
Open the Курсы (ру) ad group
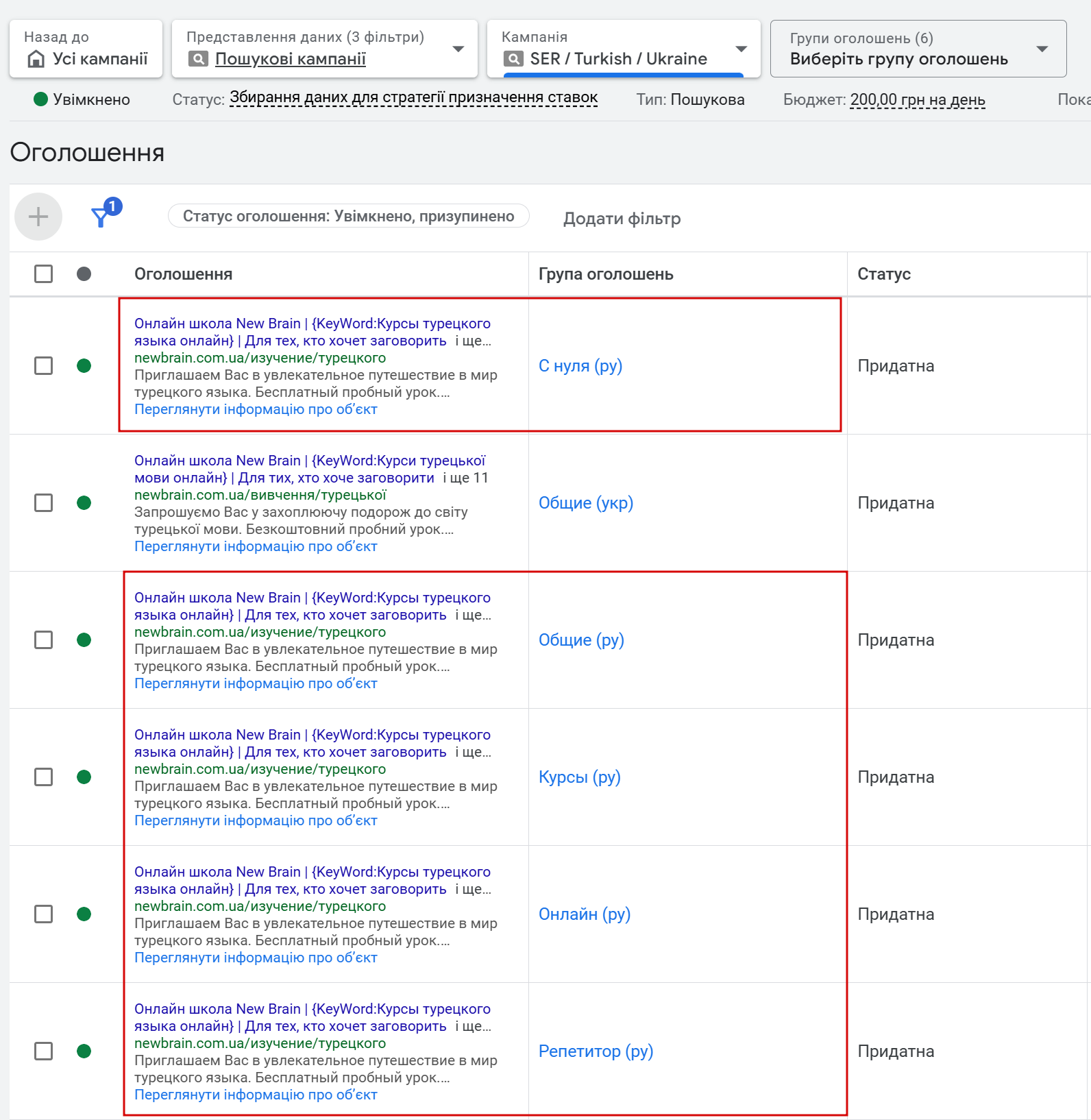tap(580, 777)
